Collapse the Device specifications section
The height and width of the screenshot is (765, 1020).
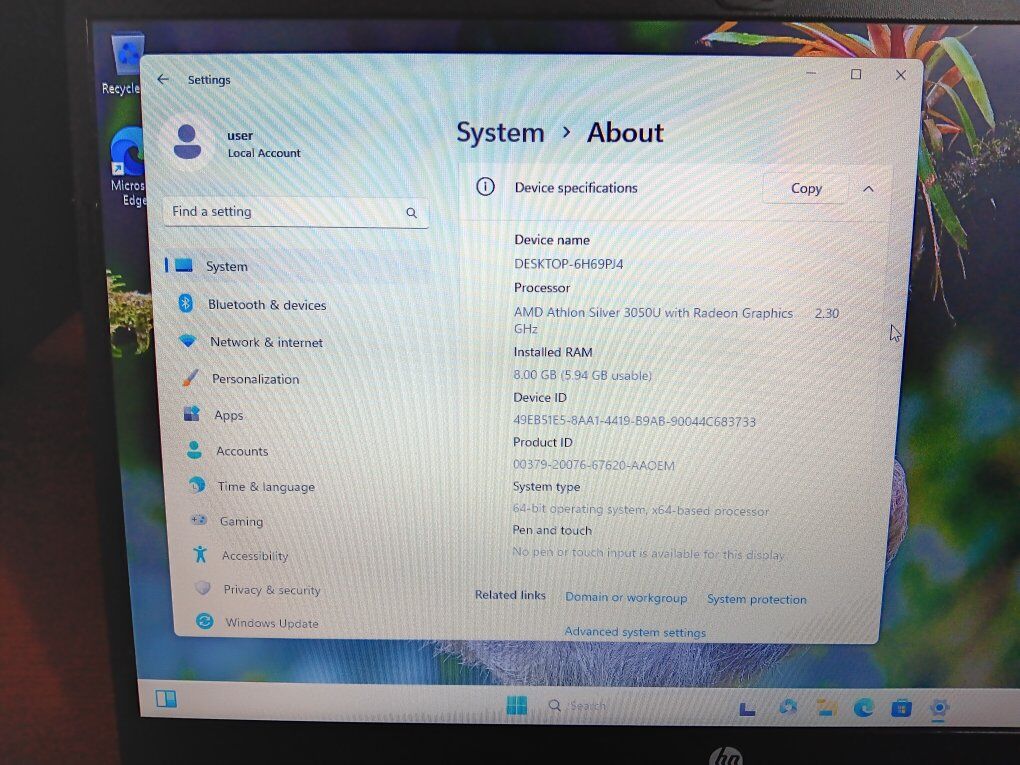coord(868,188)
